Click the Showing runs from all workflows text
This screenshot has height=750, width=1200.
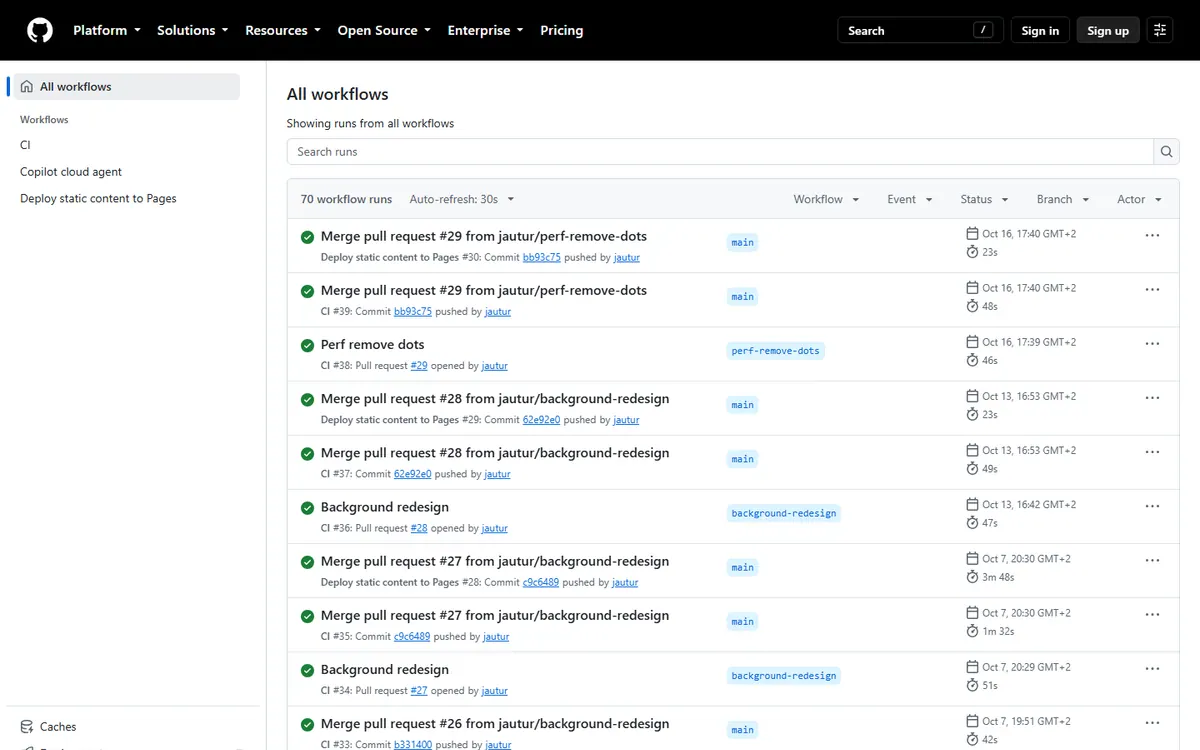[x=370, y=124]
